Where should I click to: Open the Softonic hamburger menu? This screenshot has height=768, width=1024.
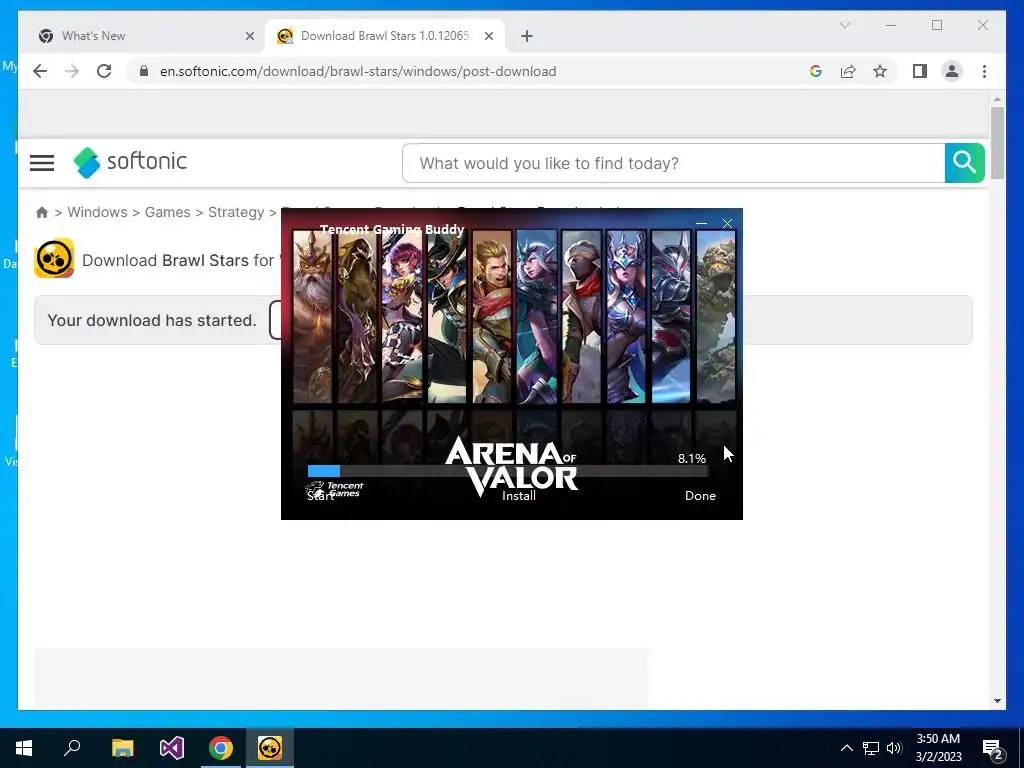42,163
